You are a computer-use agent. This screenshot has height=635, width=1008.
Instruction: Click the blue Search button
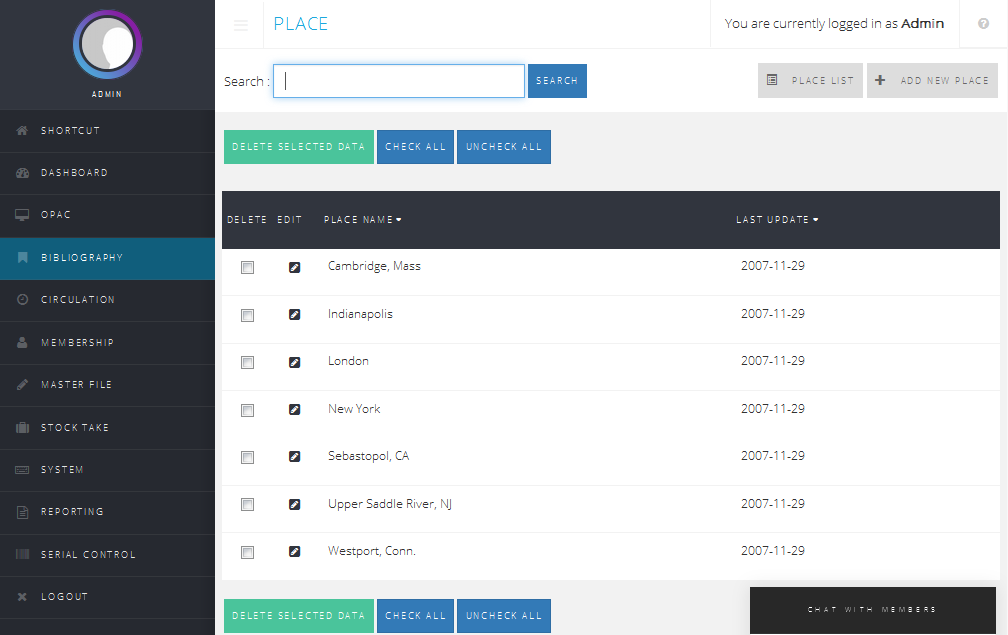[557, 81]
